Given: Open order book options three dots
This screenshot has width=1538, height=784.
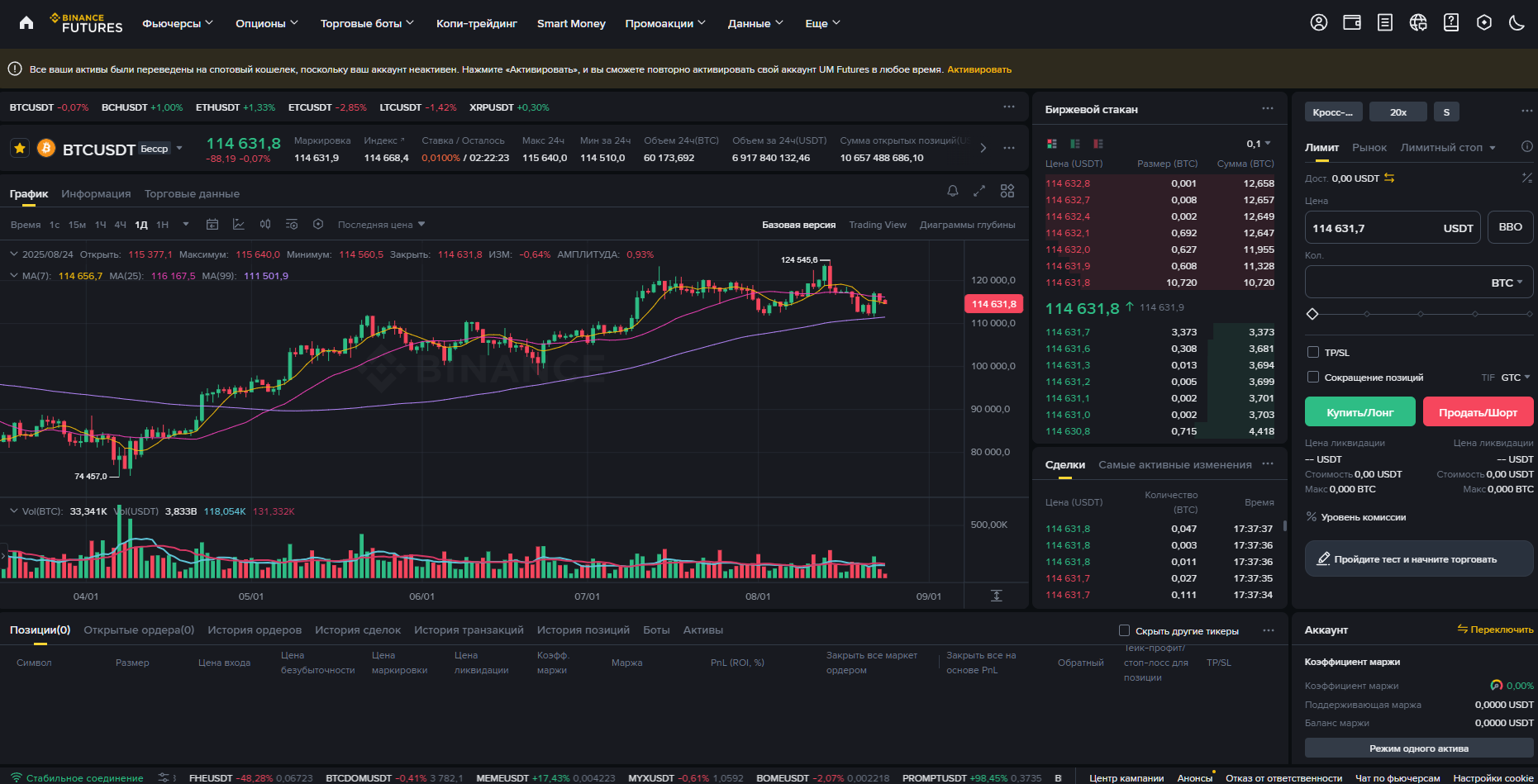Looking at the screenshot, I should tap(1268, 109).
